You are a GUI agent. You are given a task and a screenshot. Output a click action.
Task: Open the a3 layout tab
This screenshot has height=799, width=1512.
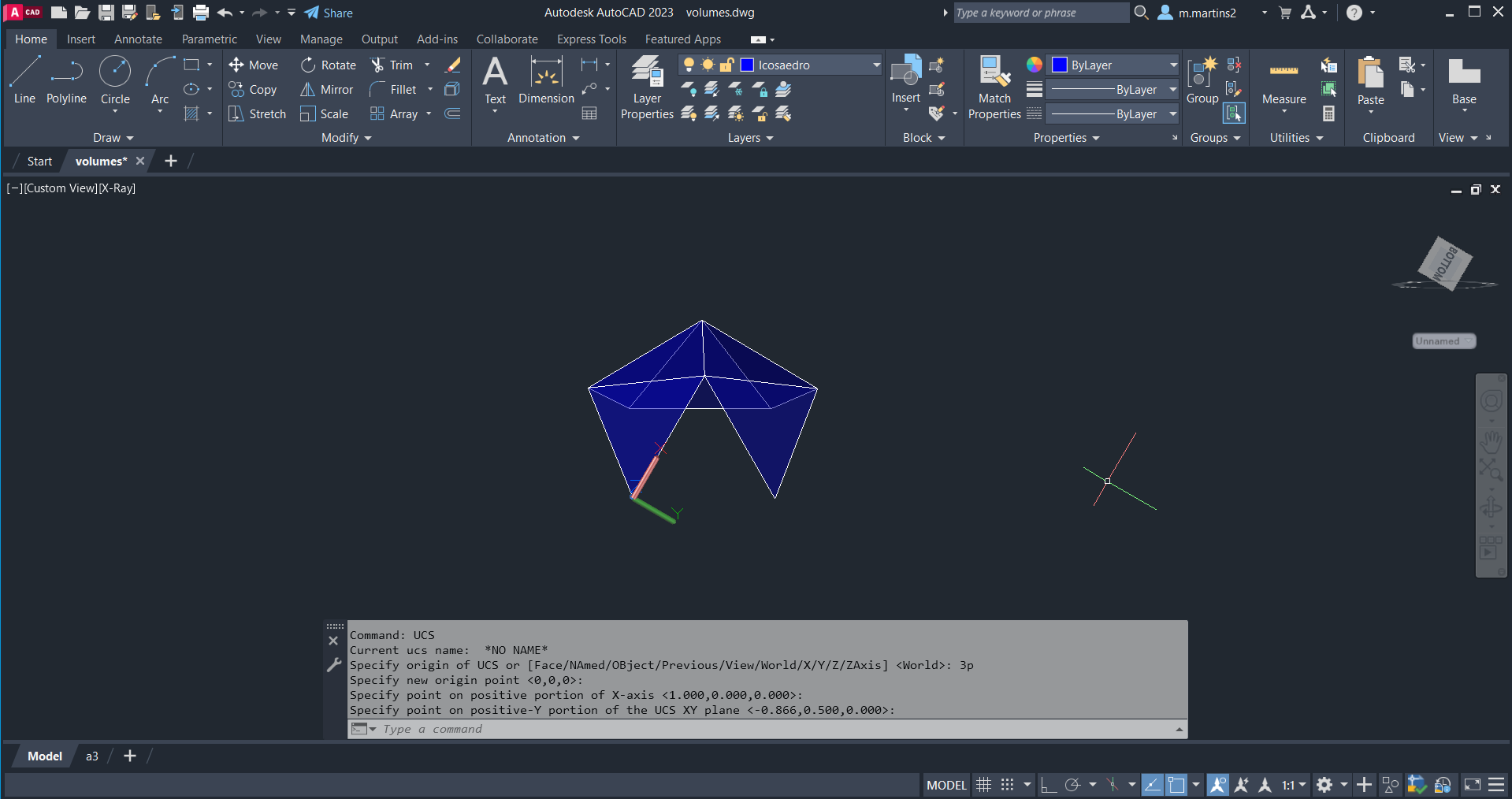(x=92, y=756)
